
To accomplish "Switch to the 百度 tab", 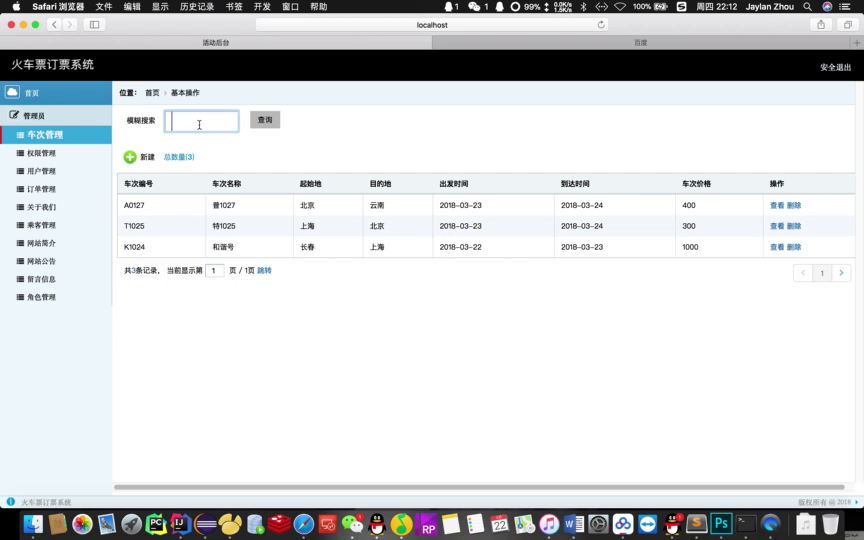I will [640, 42].
